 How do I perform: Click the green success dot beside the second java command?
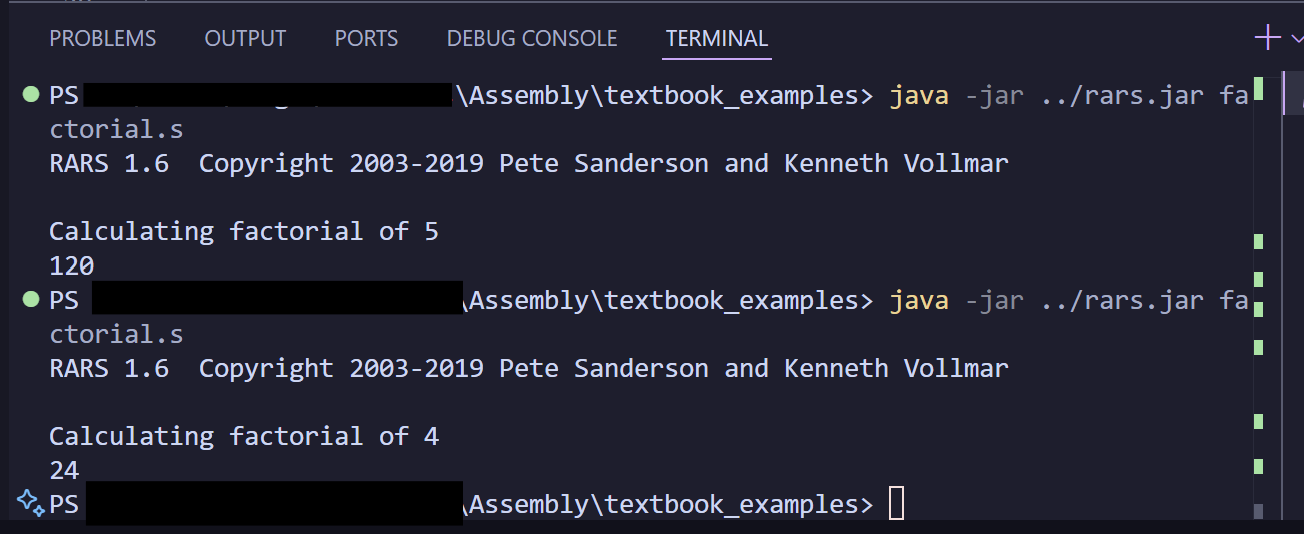pyautogui.click(x=30, y=300)
